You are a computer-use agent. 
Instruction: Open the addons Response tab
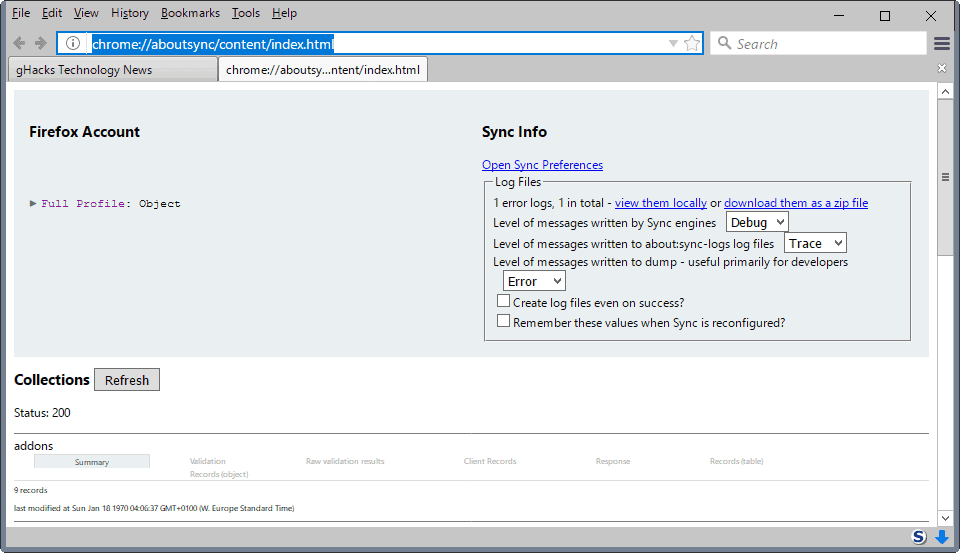click(x=613, y=461)
